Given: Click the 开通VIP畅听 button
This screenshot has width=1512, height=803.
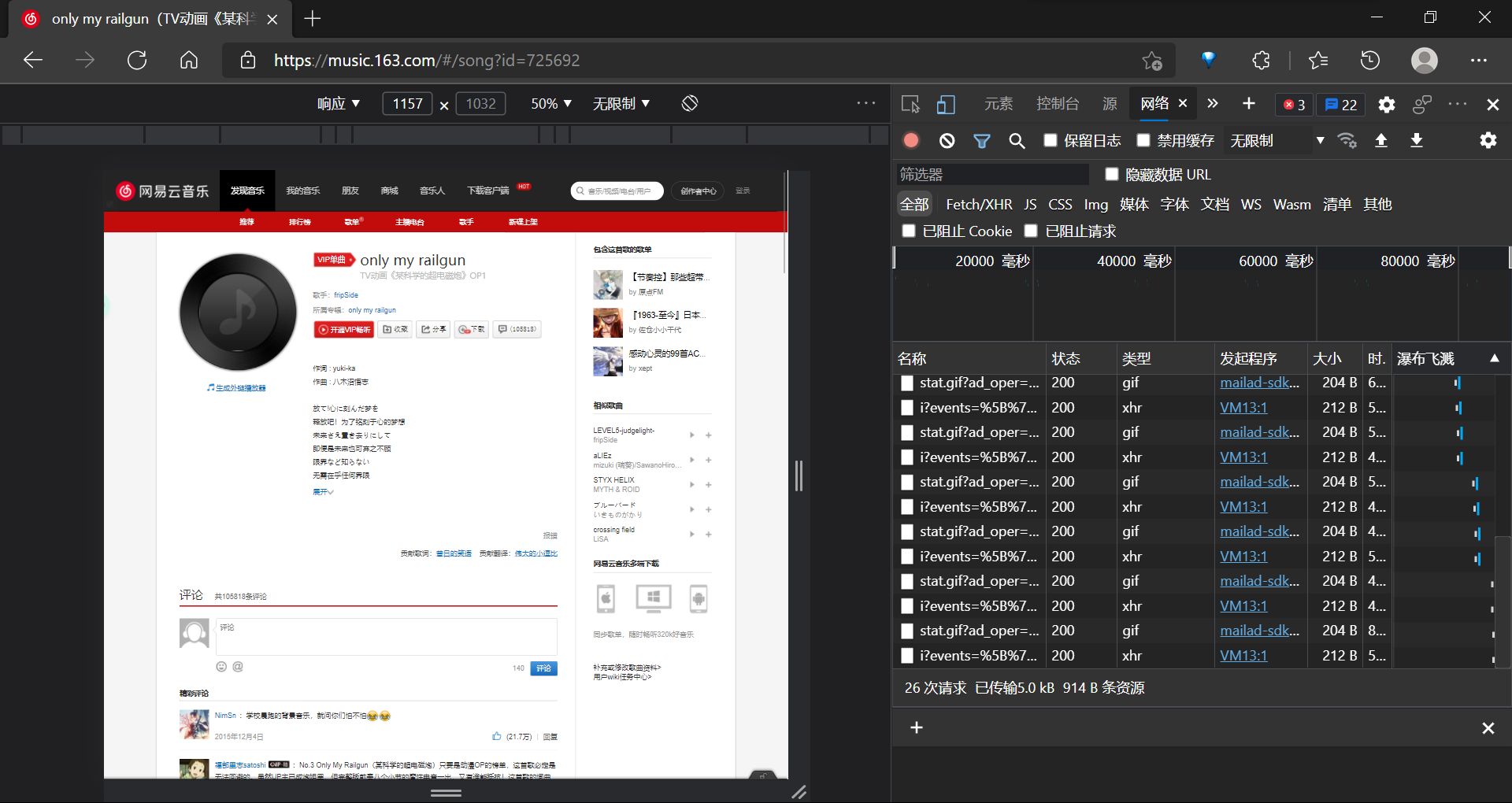Looking at the screenshot, I should pos(344,330).
